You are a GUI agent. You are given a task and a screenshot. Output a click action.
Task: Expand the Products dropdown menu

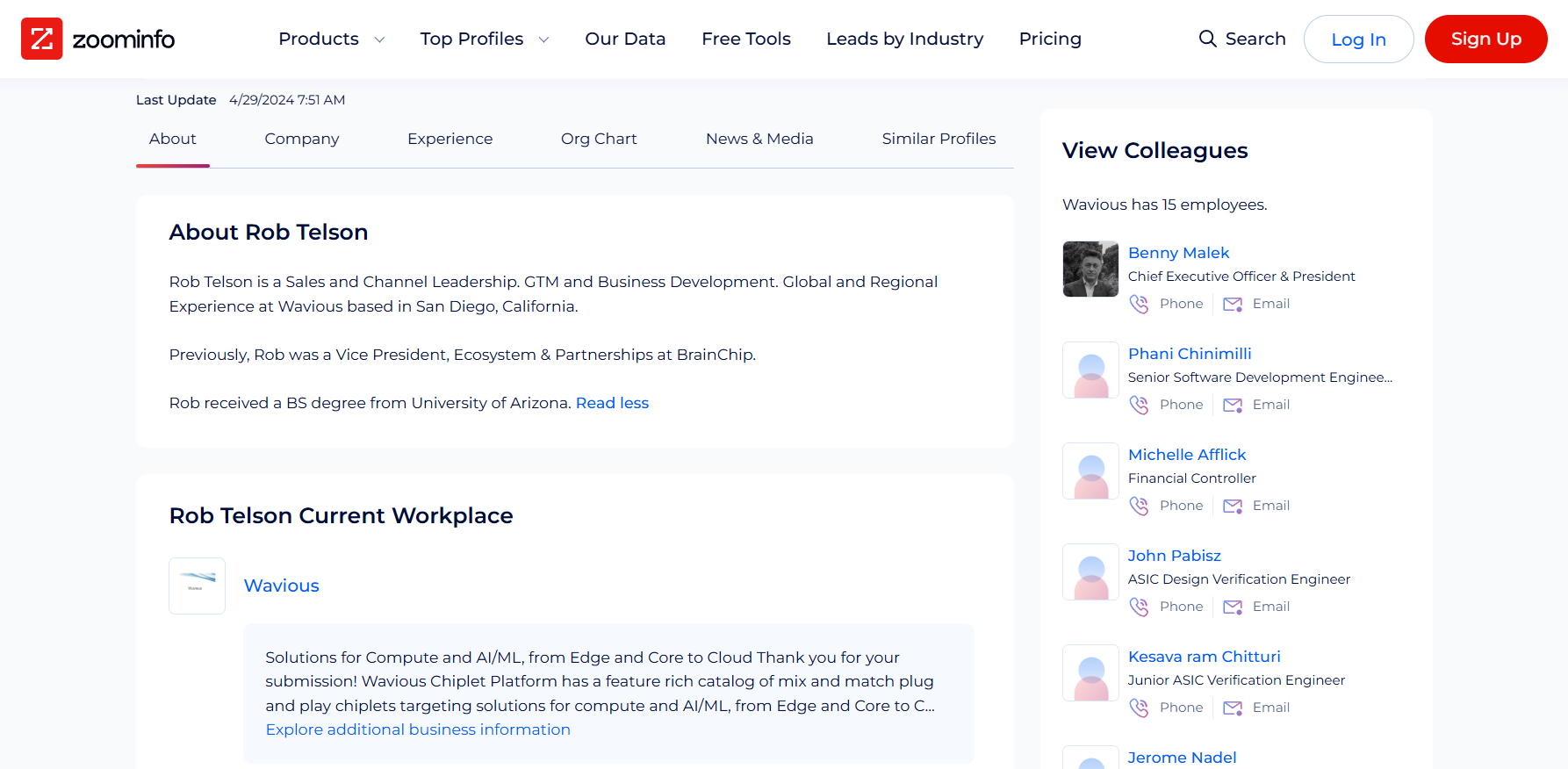point(331,39)
